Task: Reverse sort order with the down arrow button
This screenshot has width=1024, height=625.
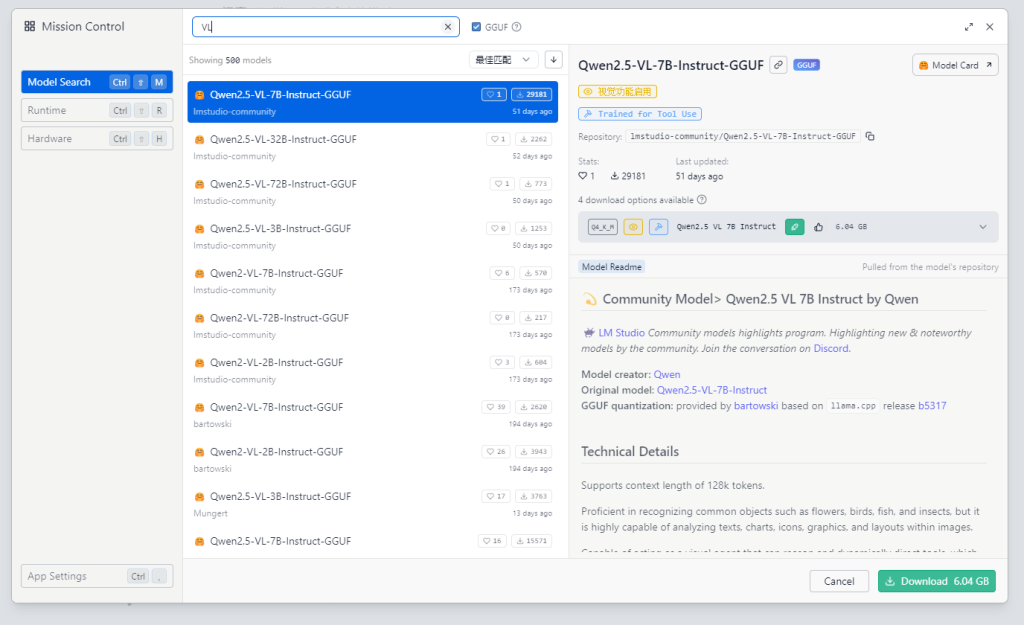Action: coord(553,59)
